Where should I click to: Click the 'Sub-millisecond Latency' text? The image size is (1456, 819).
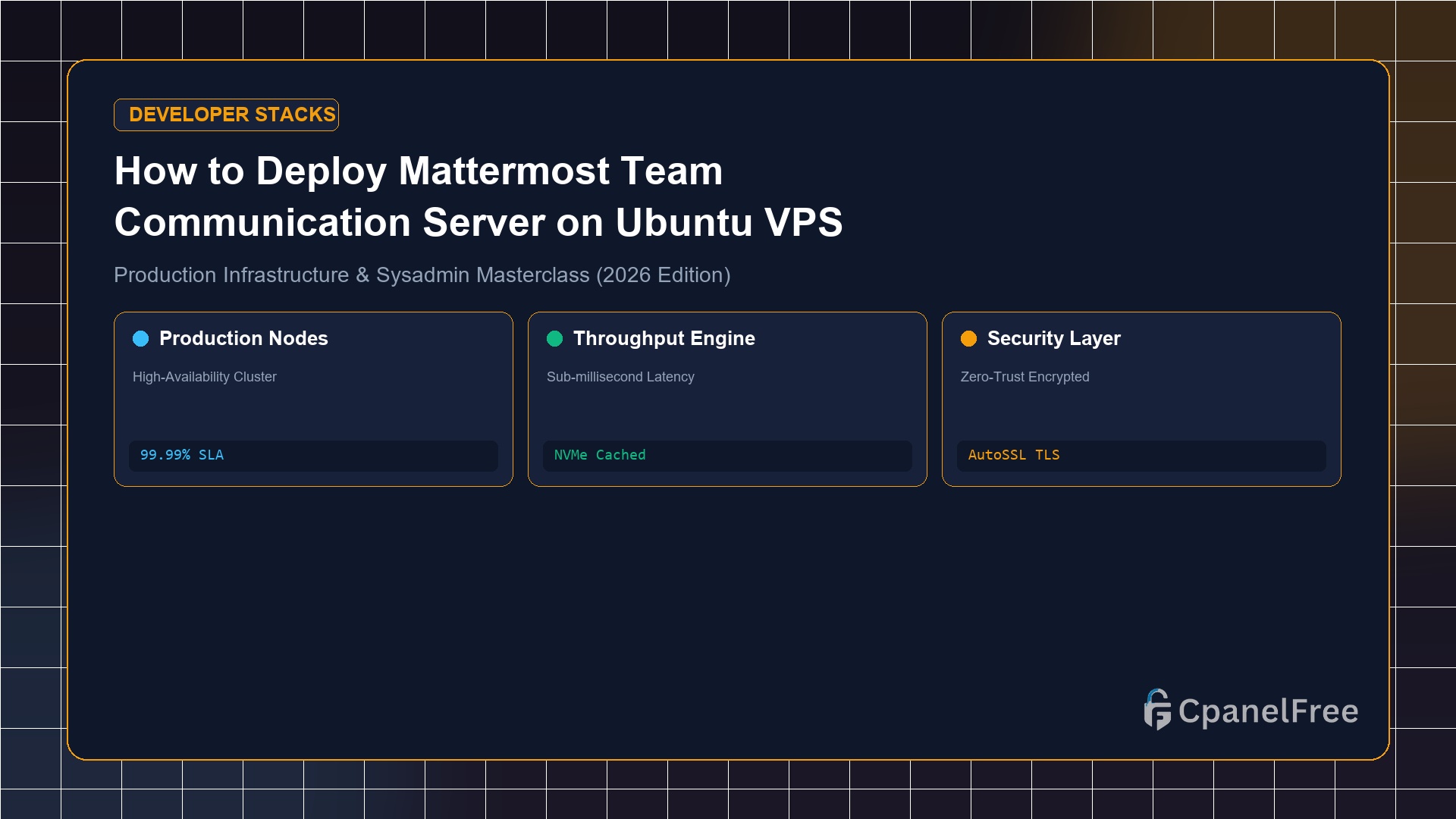(620, 377)
